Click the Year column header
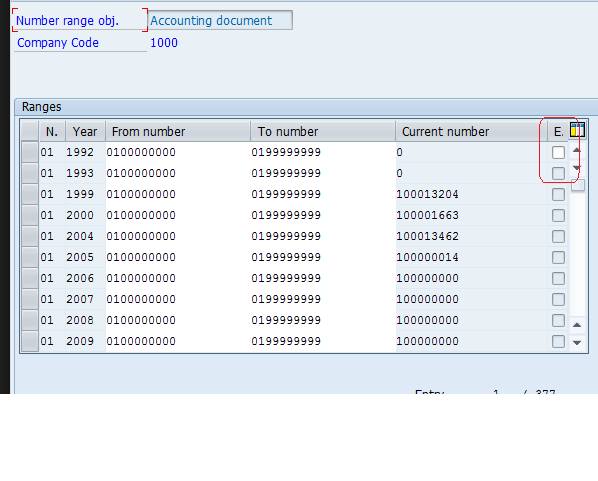 (85, 131)
